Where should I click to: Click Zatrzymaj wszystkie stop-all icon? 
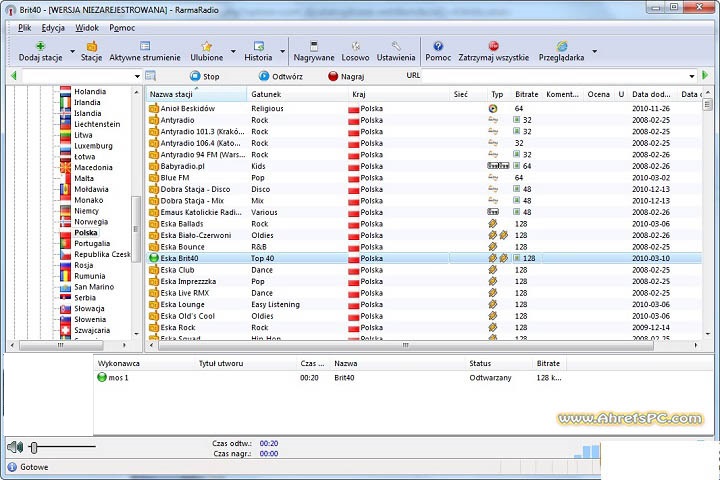point(494,46)
